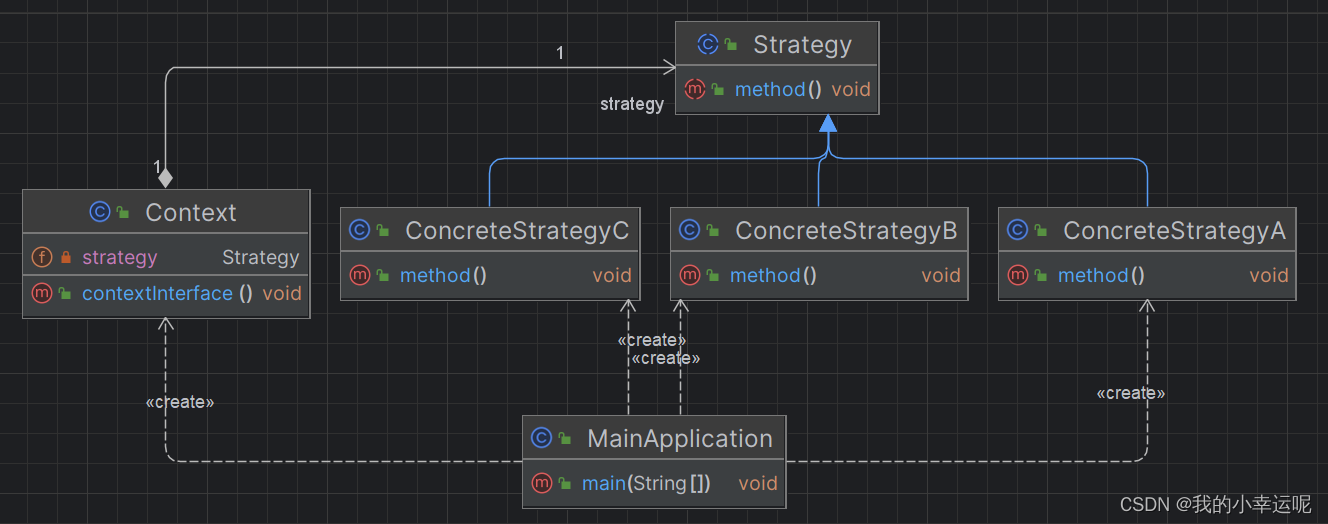Click the red field icon beside strategy

click(x=42, y=257)
